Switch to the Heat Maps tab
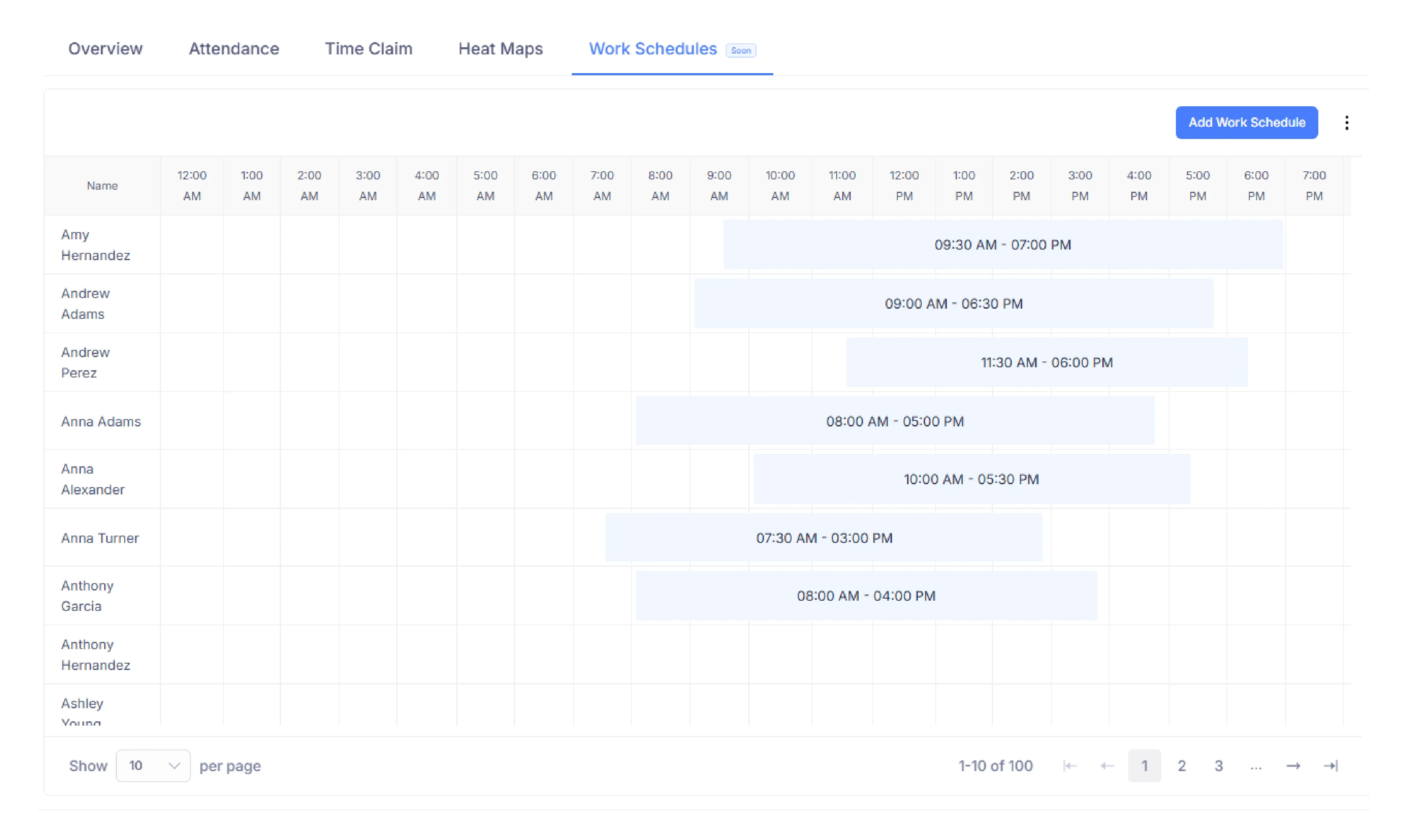The height and width of the screenshot is (840, 1408). (500, 49)
